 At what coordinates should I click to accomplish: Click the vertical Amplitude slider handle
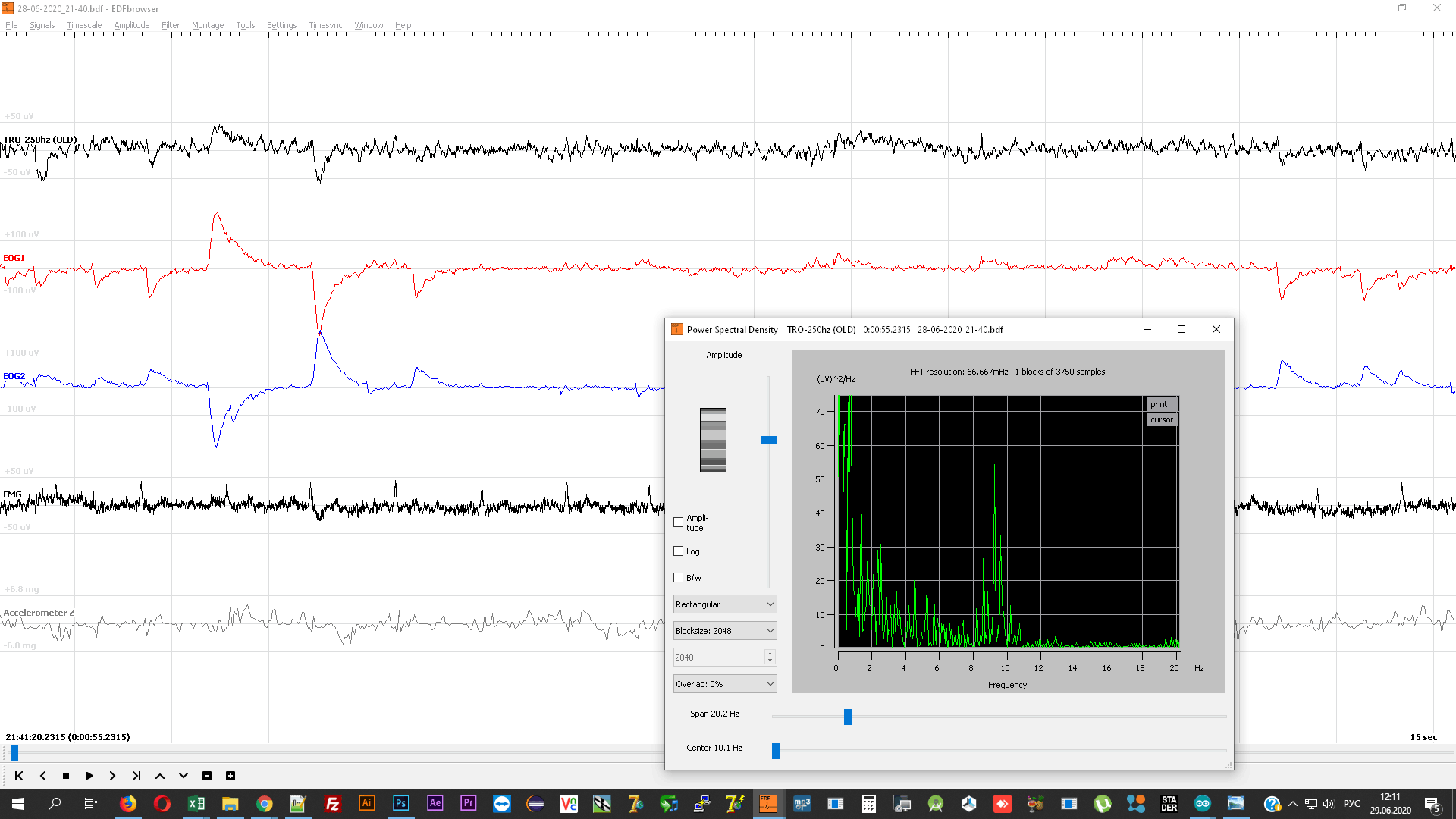[x=768, y=440]
